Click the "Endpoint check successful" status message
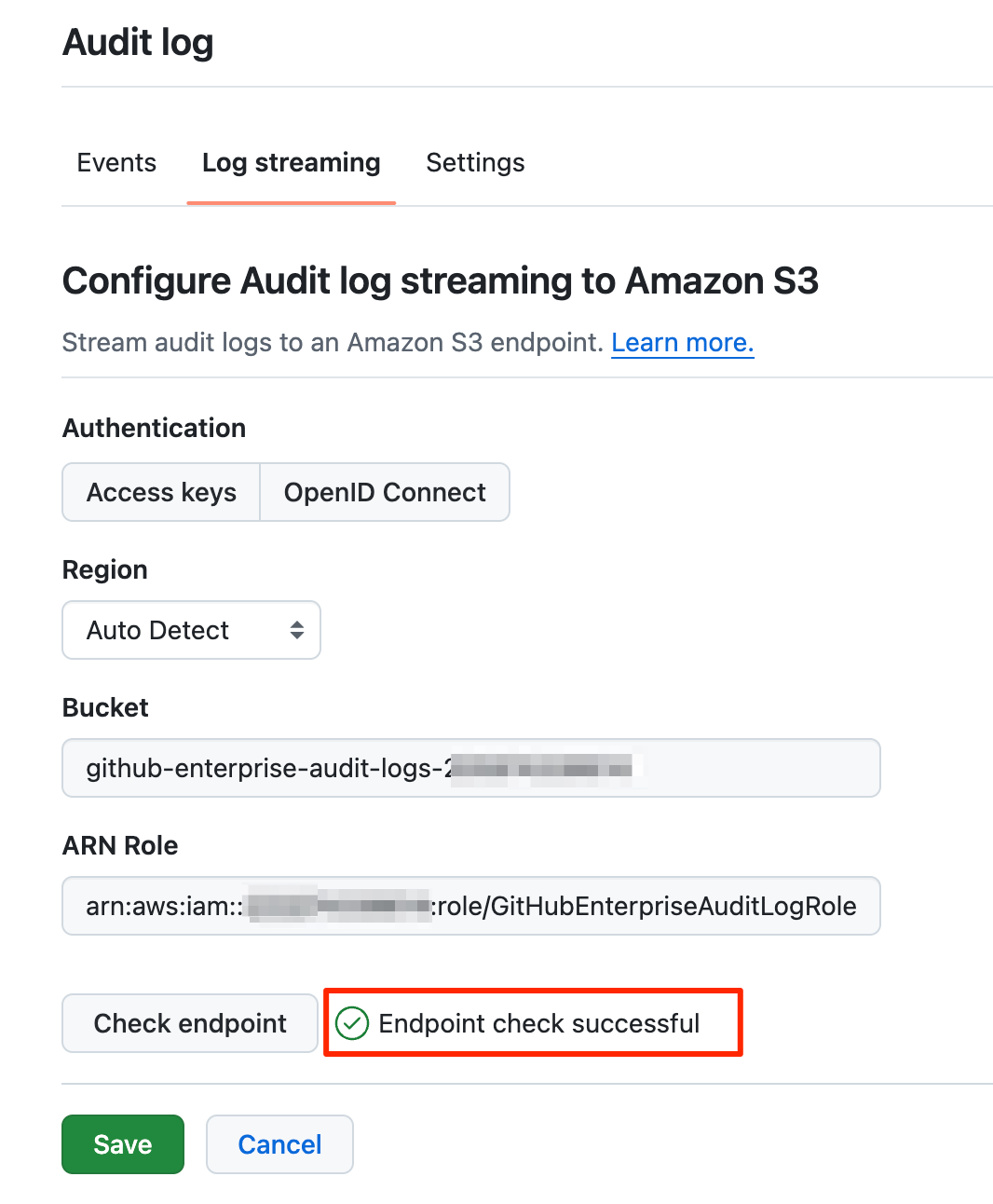The height and width of the screenshot is (1204, 993). coord(538,1023)
